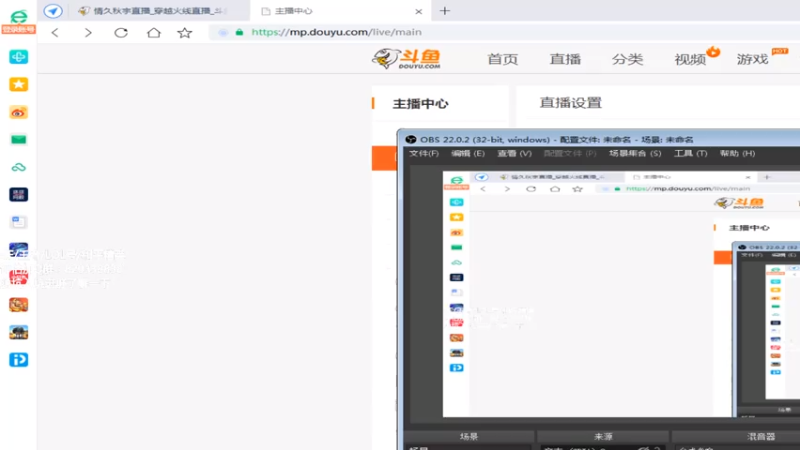Select 主播中心 in the Douyu page sidebar
Image resolution: width=800 pixels, height=450 pixels.
pos(420,104)
